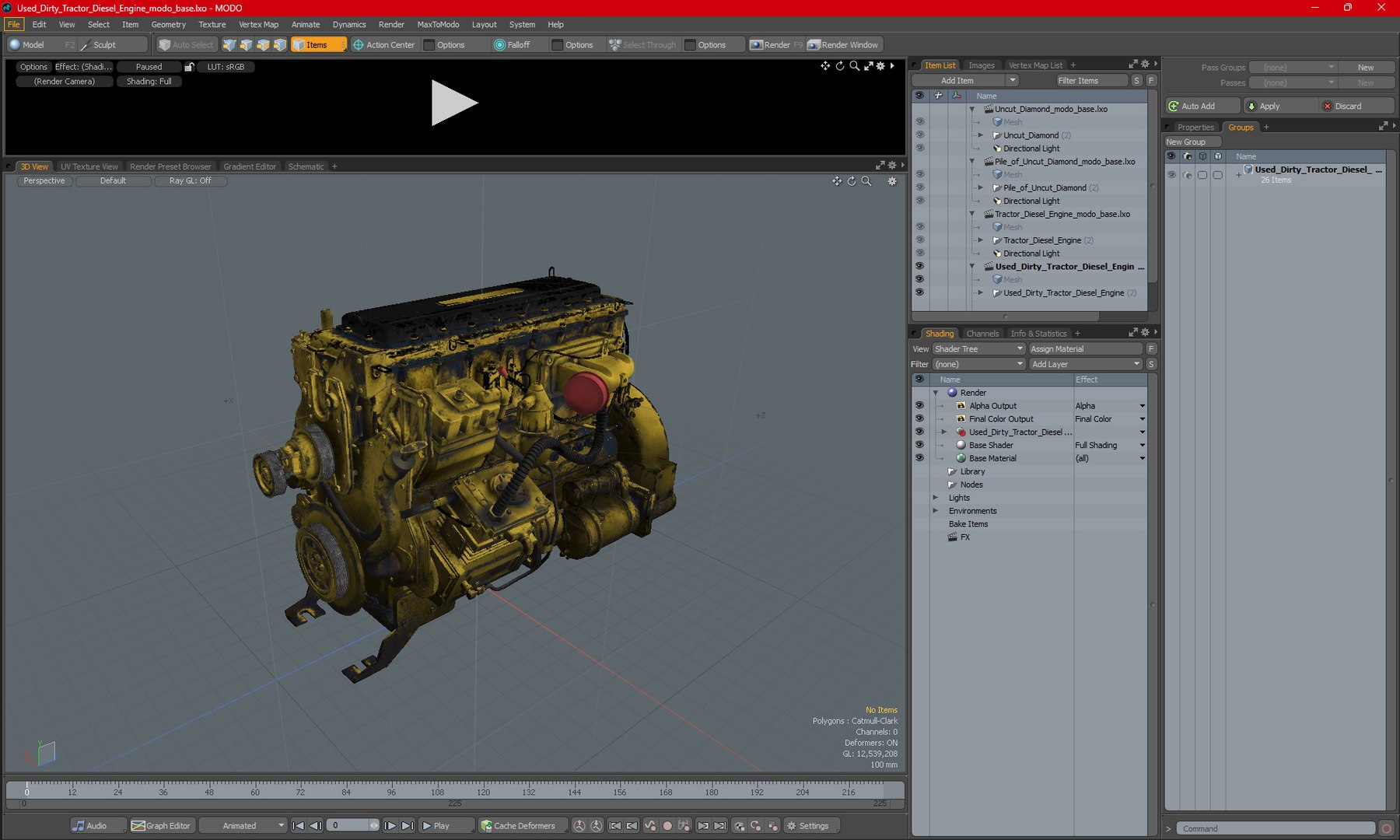Expand the Lights section in Shader Tree
1400x840 pixels.
coord(936,498)
